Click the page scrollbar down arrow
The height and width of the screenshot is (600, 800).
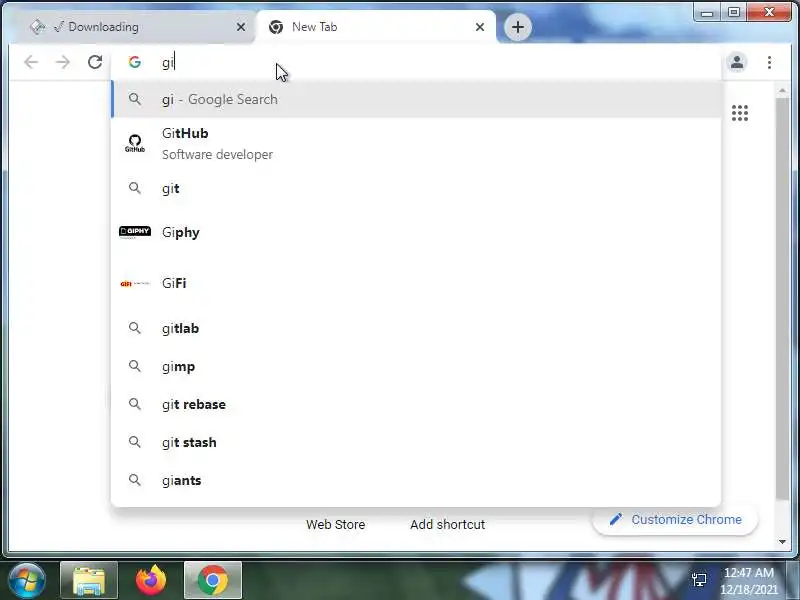tap(782, 542)
